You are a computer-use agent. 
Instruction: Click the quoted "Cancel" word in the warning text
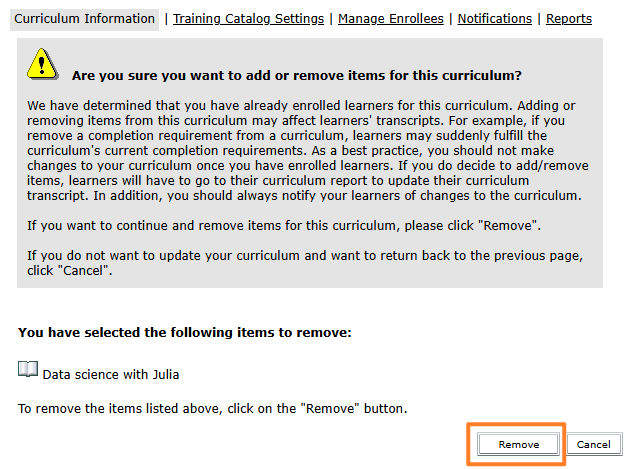[x=84, y=271]
